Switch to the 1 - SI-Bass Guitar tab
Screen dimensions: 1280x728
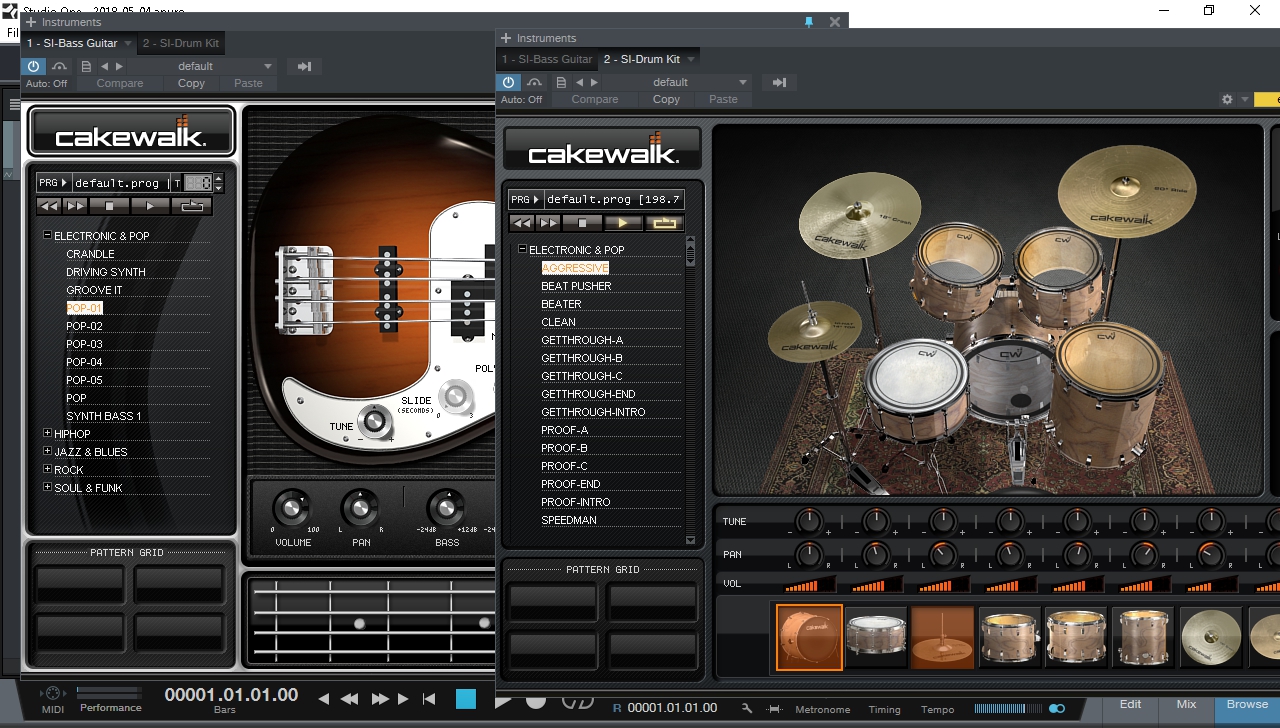547,59
